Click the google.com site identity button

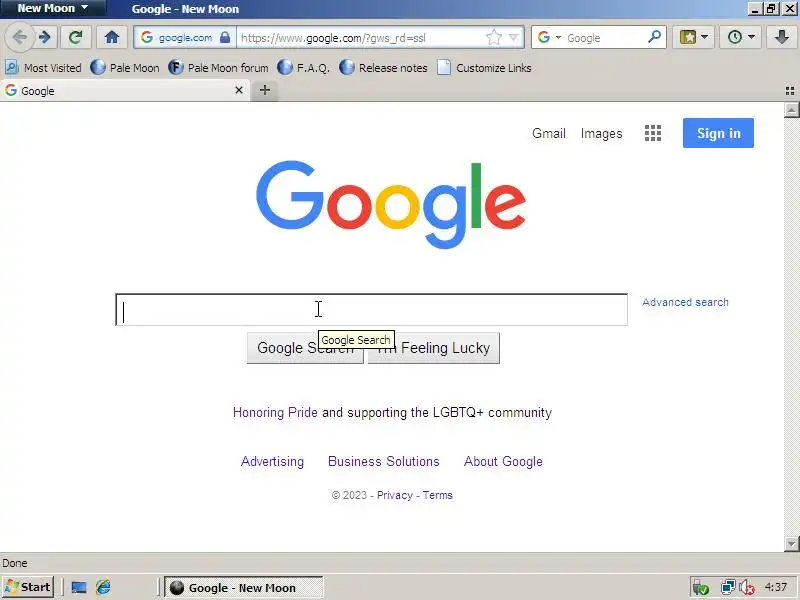[184, 37]
